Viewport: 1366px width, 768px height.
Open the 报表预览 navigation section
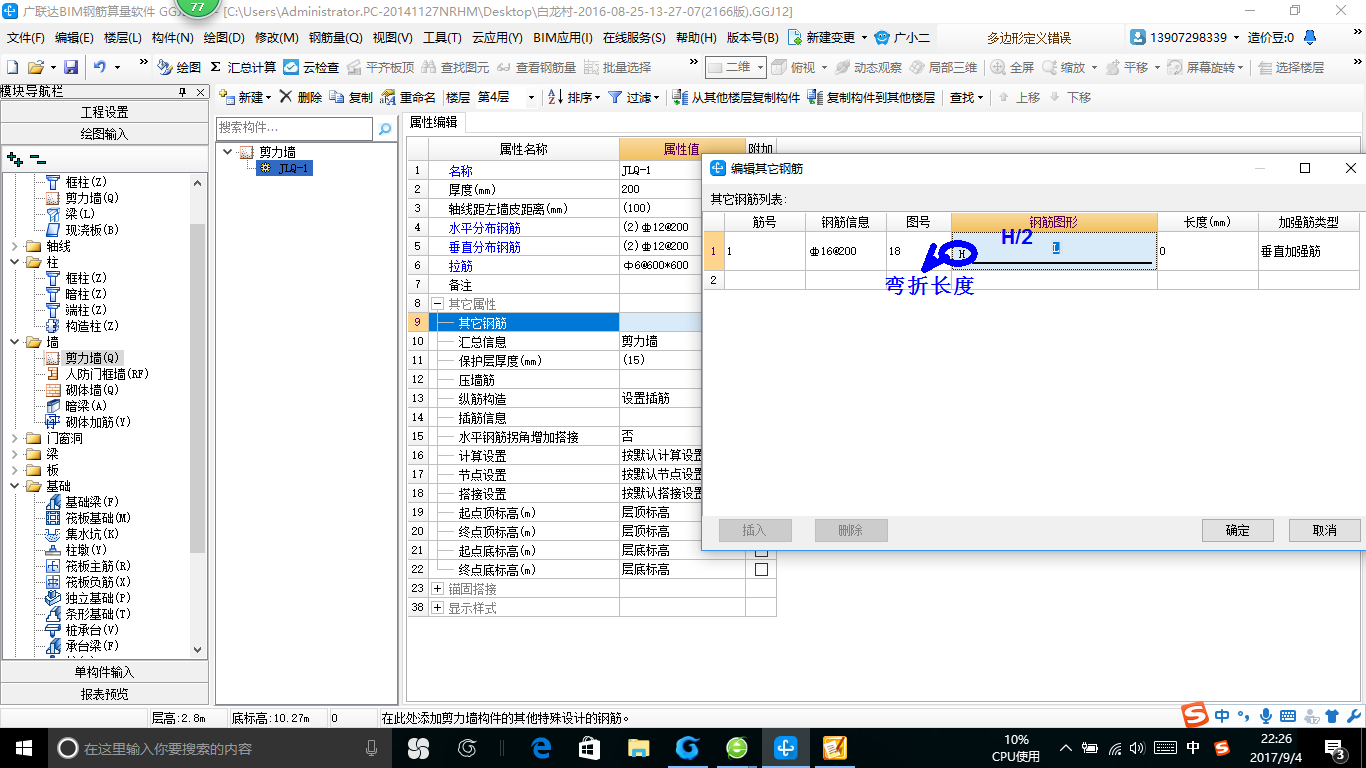click(x=104, y=694)
